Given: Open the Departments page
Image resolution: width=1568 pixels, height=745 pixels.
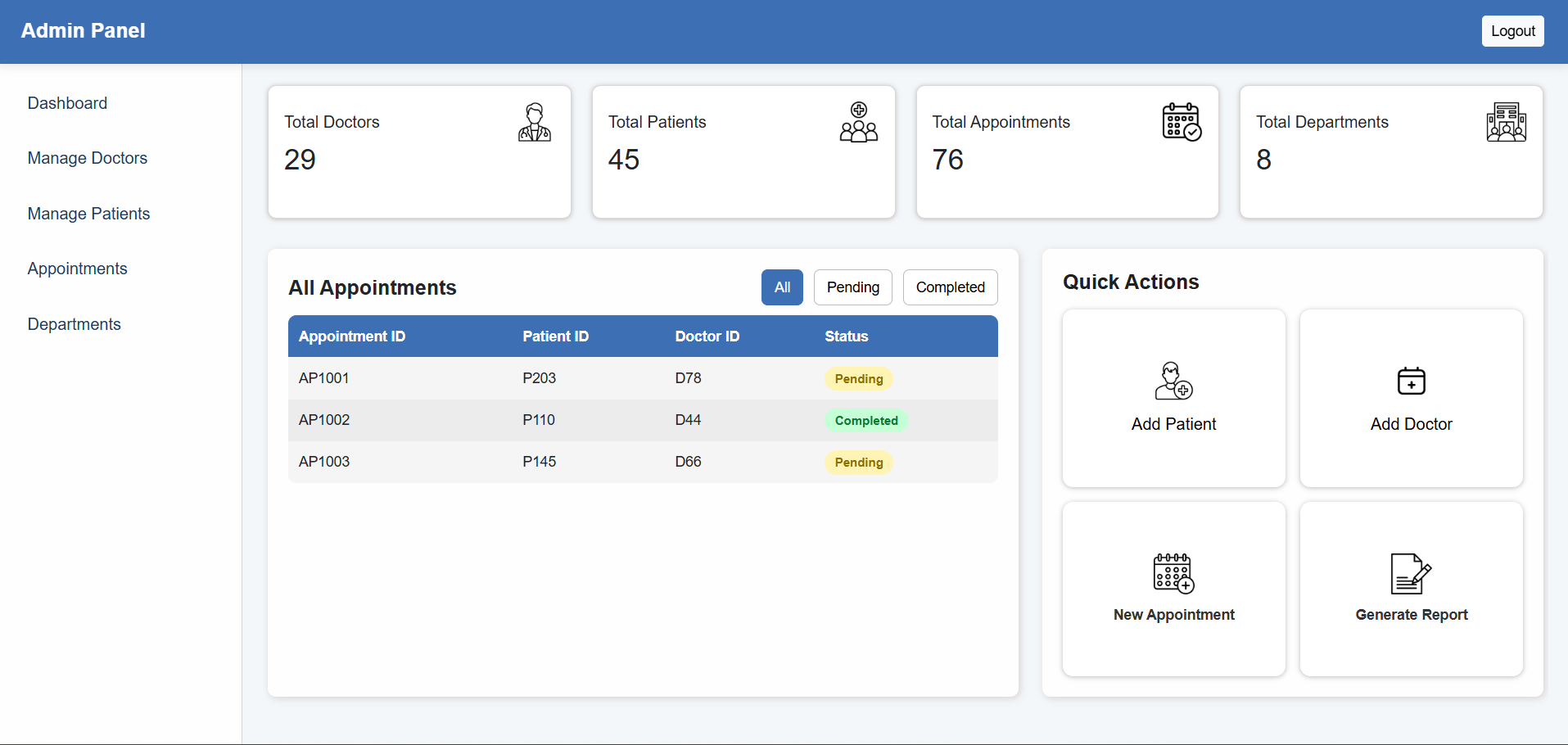Looking at the screenshot, I should pos(74,324).
